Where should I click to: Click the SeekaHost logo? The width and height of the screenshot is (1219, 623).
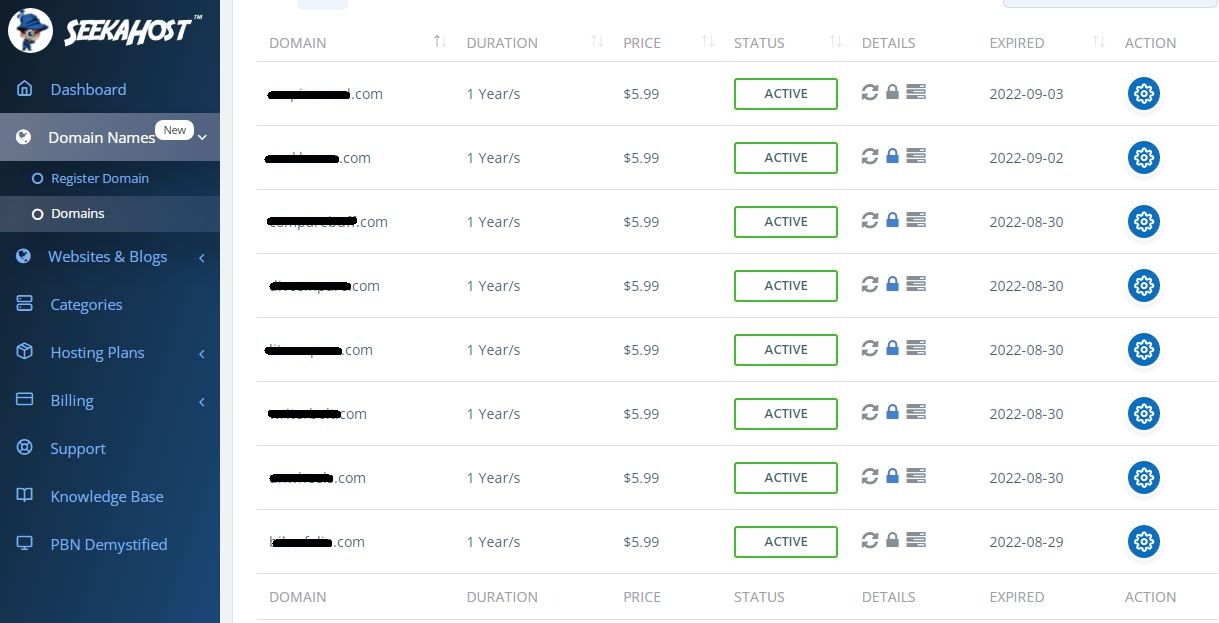[99, 30]
